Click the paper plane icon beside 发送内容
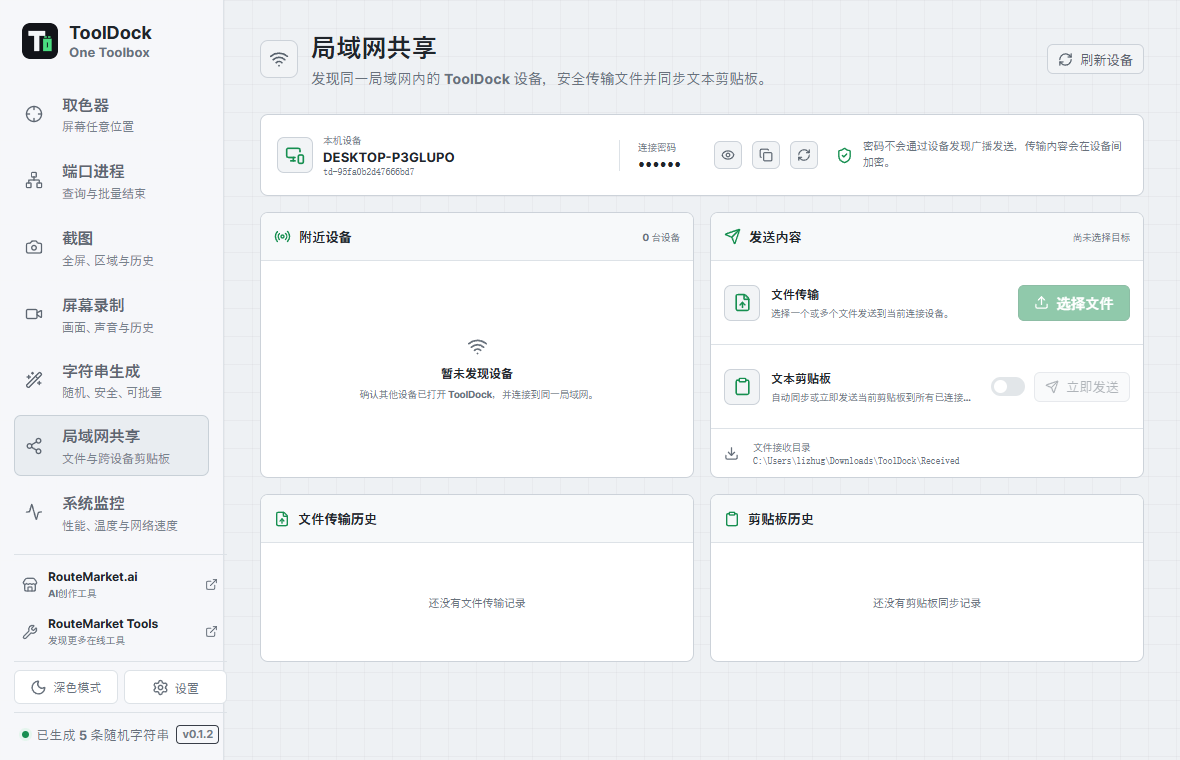The image size is (1180, 760). pos(732,236)
